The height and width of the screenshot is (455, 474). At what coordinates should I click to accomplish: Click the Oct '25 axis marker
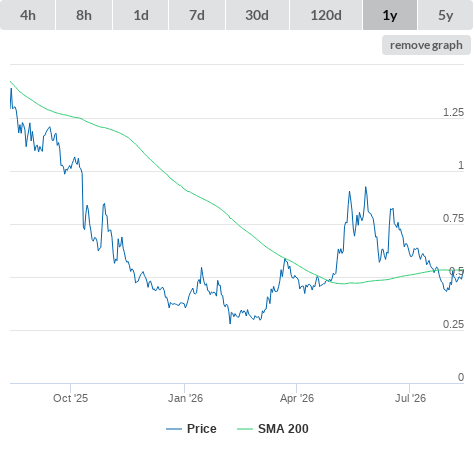[x=70, y=398]
